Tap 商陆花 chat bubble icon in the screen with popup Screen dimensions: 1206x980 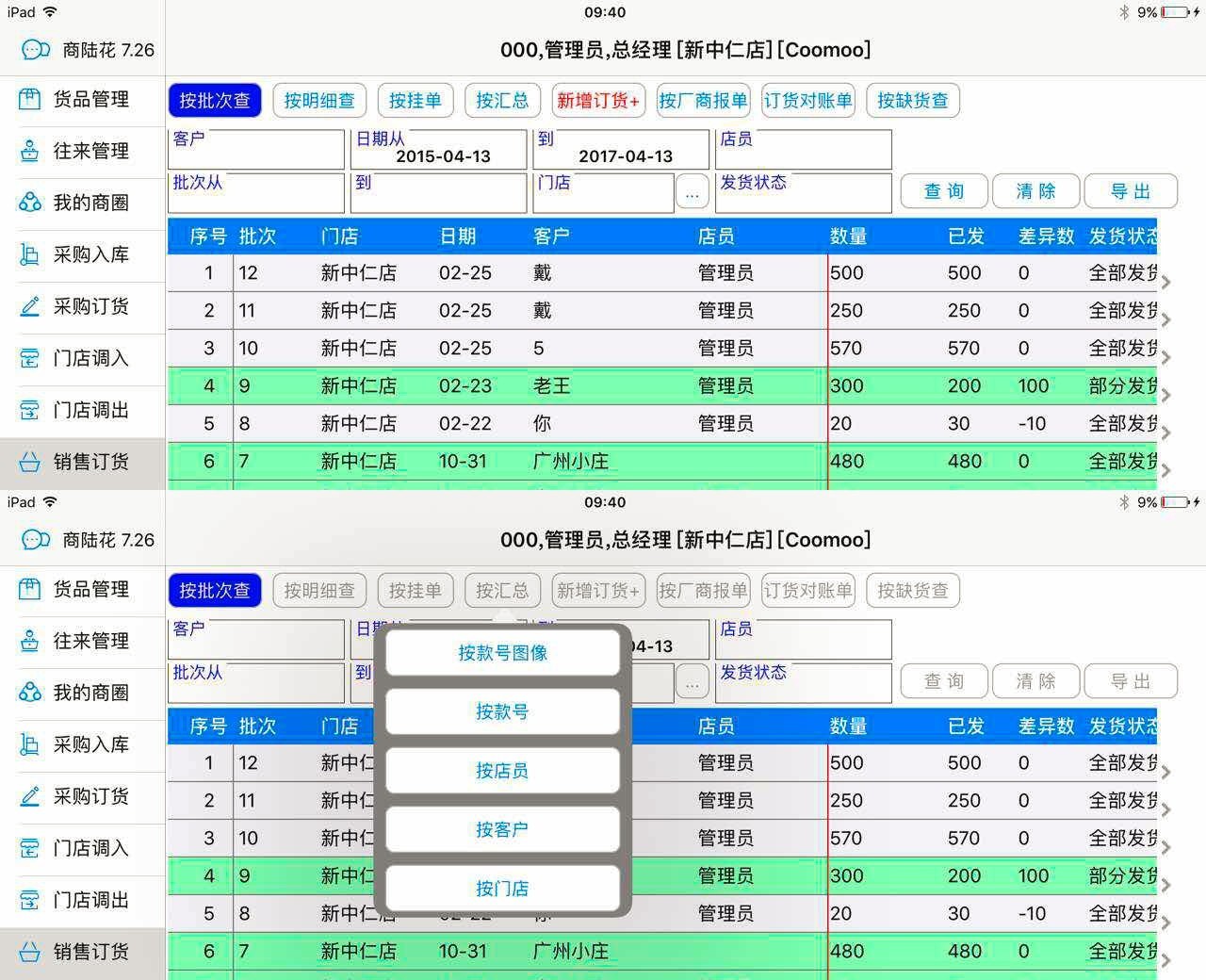point(36,540)
